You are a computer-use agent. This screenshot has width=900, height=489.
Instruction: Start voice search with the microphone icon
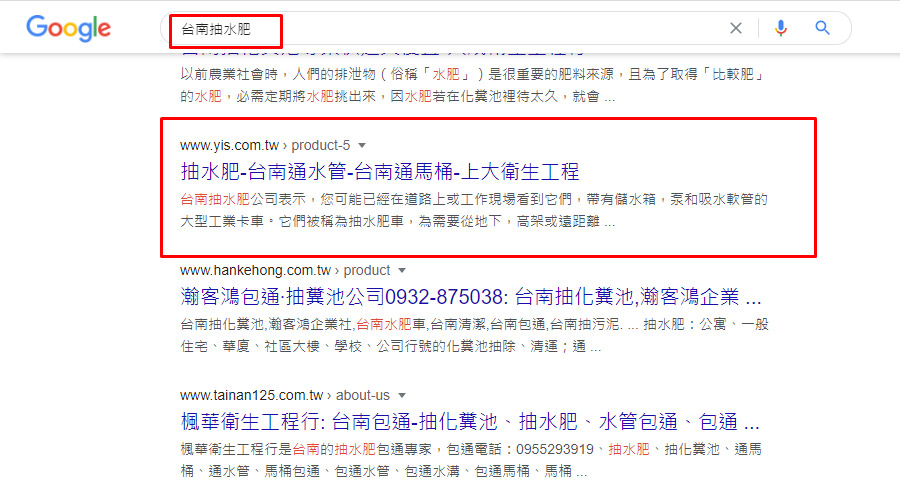pyautogui.click(x=781, y=28)
